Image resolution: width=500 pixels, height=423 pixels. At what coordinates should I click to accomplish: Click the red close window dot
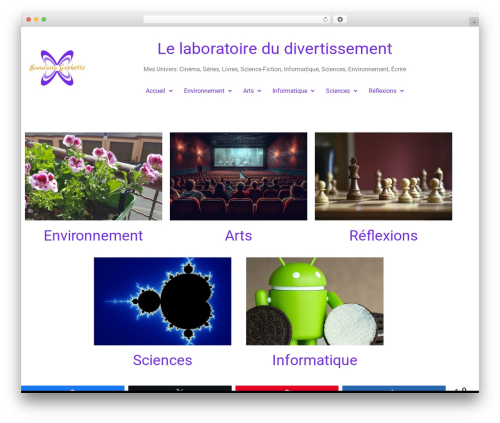tap(29, 20)
